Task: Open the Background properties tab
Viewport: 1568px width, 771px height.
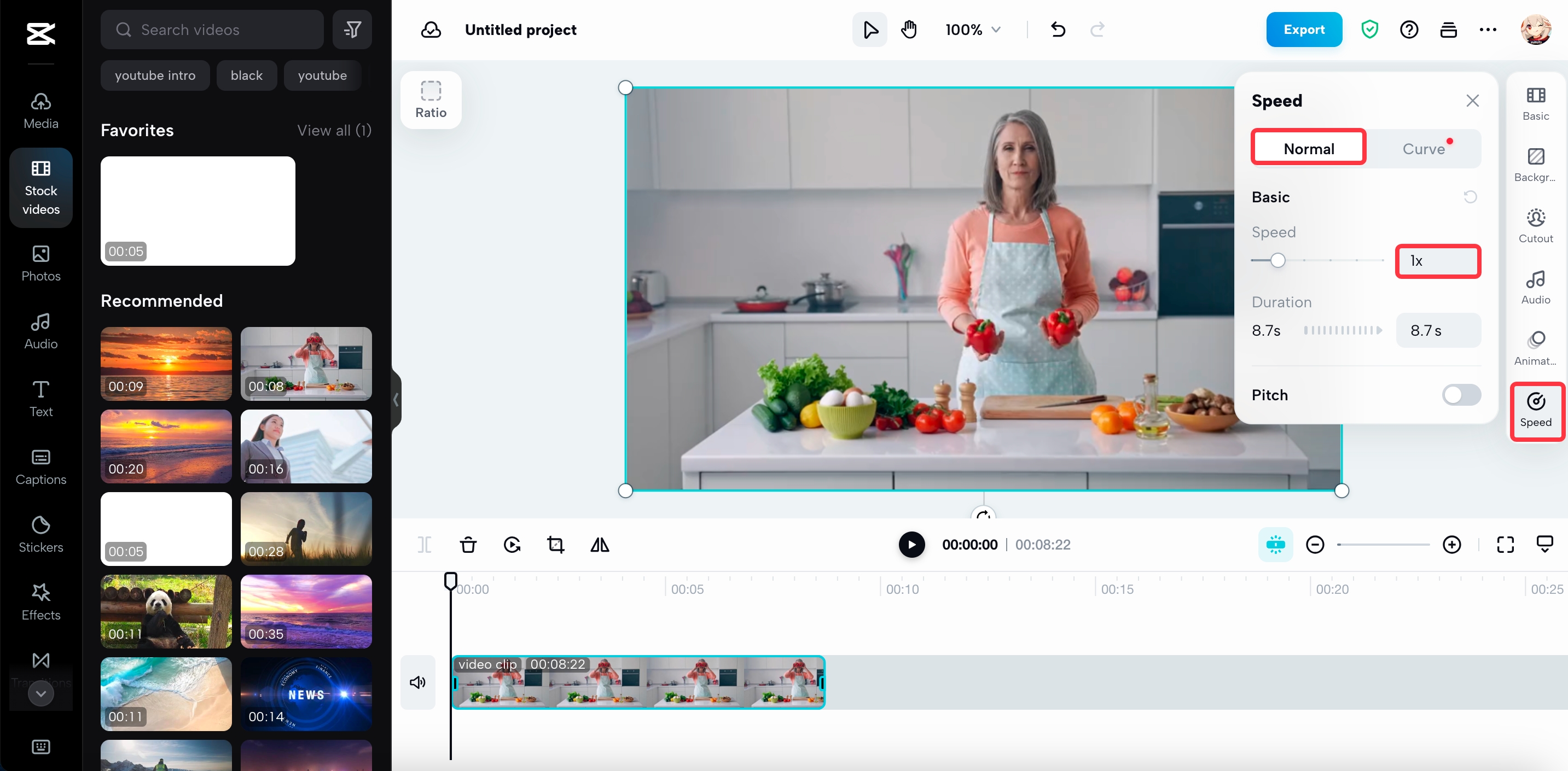Action: 1536,165
